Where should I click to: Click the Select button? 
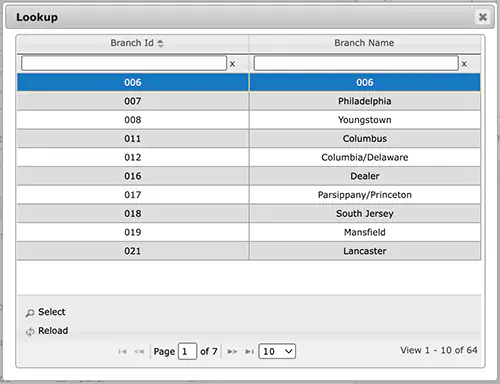[x=46, y=312]
